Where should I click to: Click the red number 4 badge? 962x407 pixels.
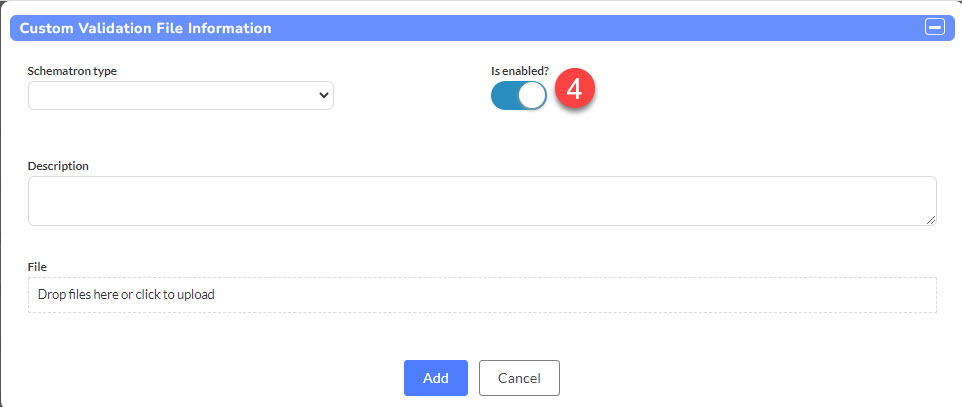(x=575, y=90)
